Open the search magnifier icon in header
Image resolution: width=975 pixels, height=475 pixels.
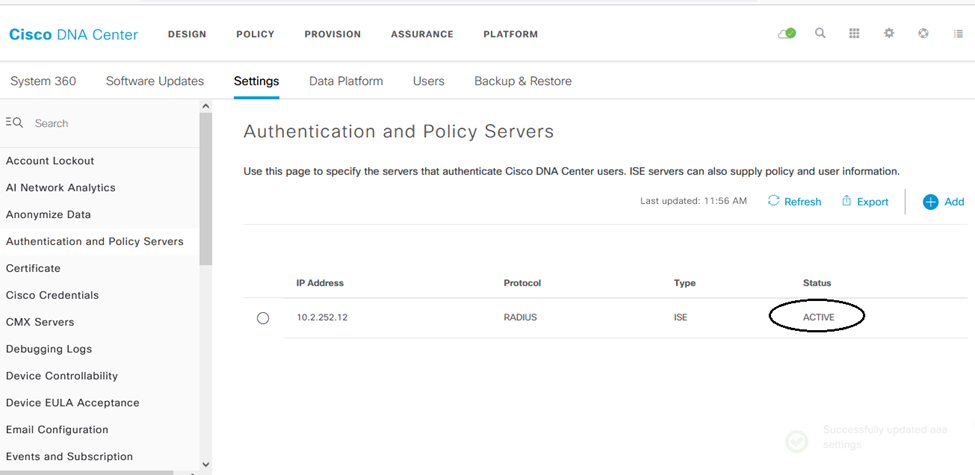click(820, 34)
